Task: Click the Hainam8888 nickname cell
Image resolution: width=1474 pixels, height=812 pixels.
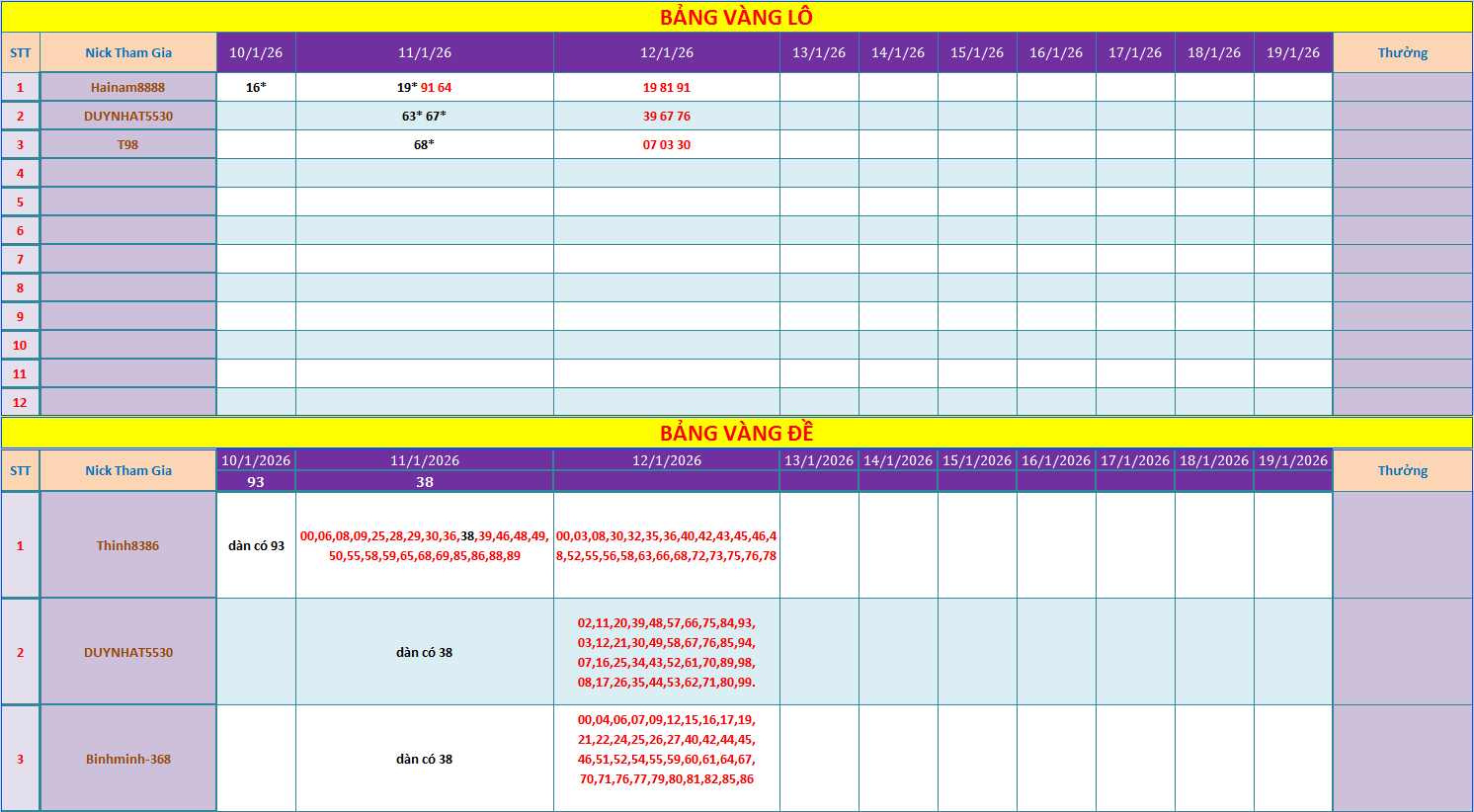Action: pyautogui.click(x=128, y=87)
